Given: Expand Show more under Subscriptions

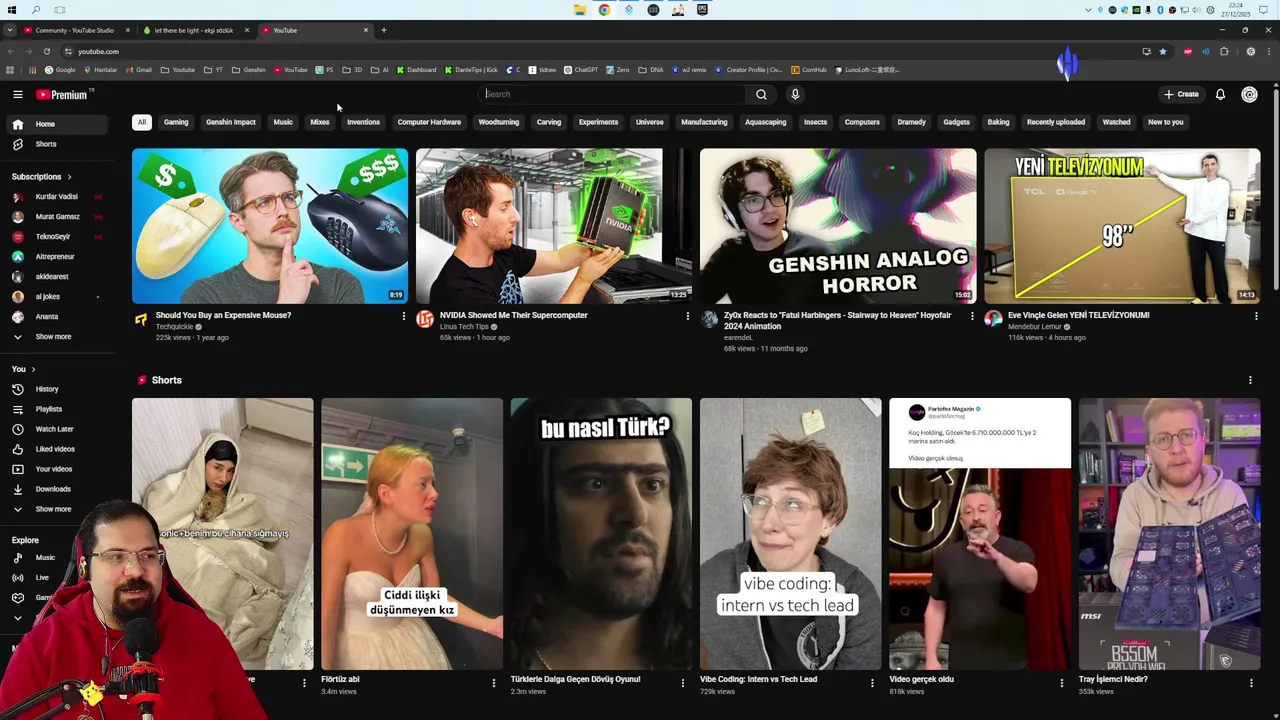Looking at the screenshot, I should [x=54, y=337].
